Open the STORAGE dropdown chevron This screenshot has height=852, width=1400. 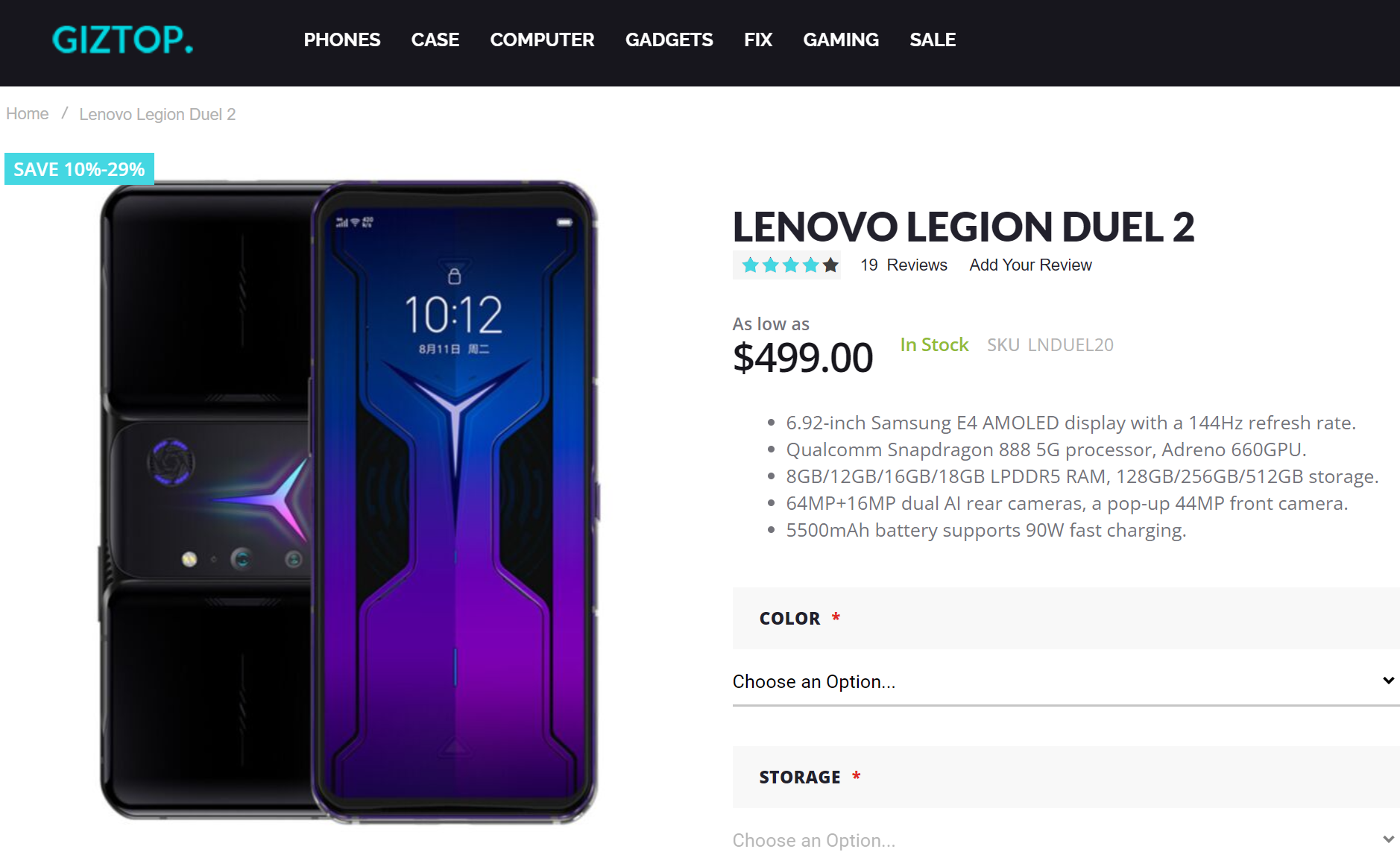coord(1387,839)
